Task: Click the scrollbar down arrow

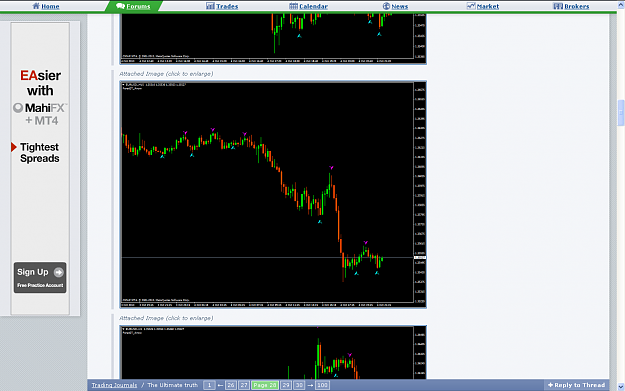Action: 621,387
